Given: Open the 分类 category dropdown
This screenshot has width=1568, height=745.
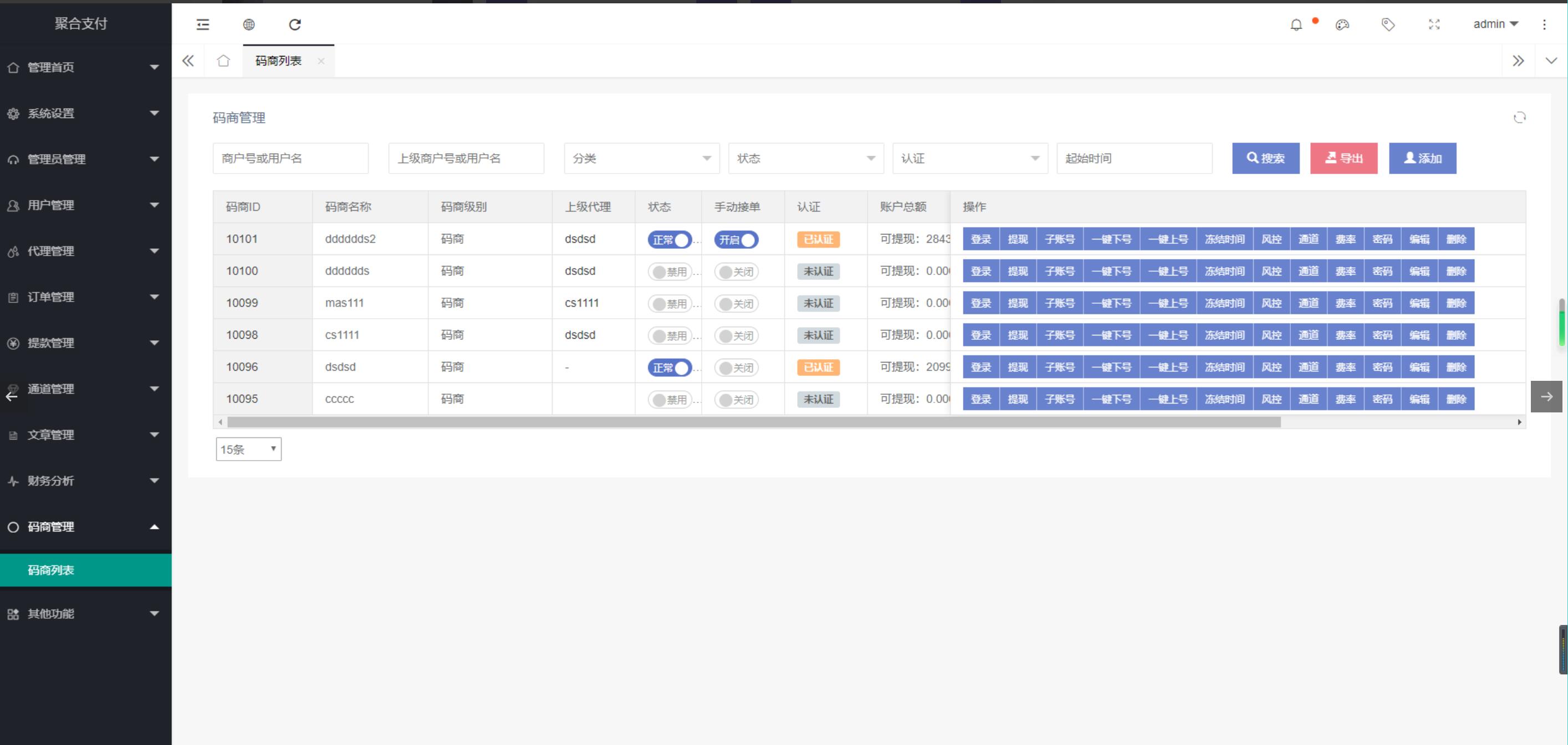Looking at the screenshot, I should pyautogui.click(x=642, y=158).
